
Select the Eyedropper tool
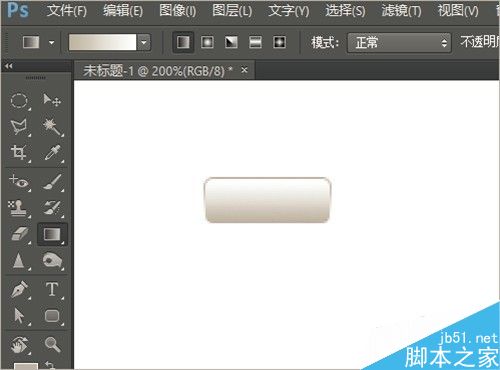(x=52, y=153)
